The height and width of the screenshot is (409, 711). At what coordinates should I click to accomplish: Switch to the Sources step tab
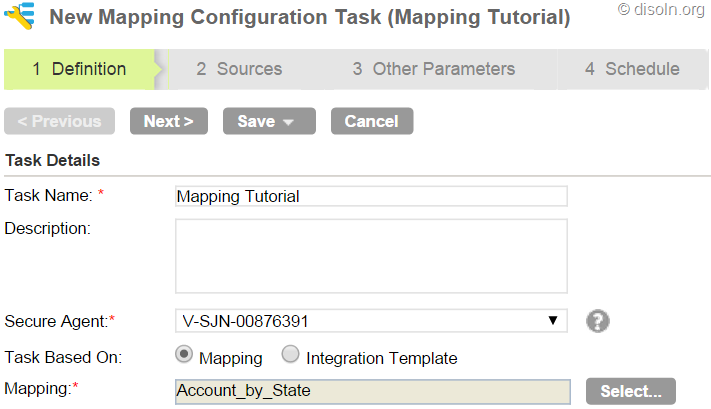(x=239, y=69)
